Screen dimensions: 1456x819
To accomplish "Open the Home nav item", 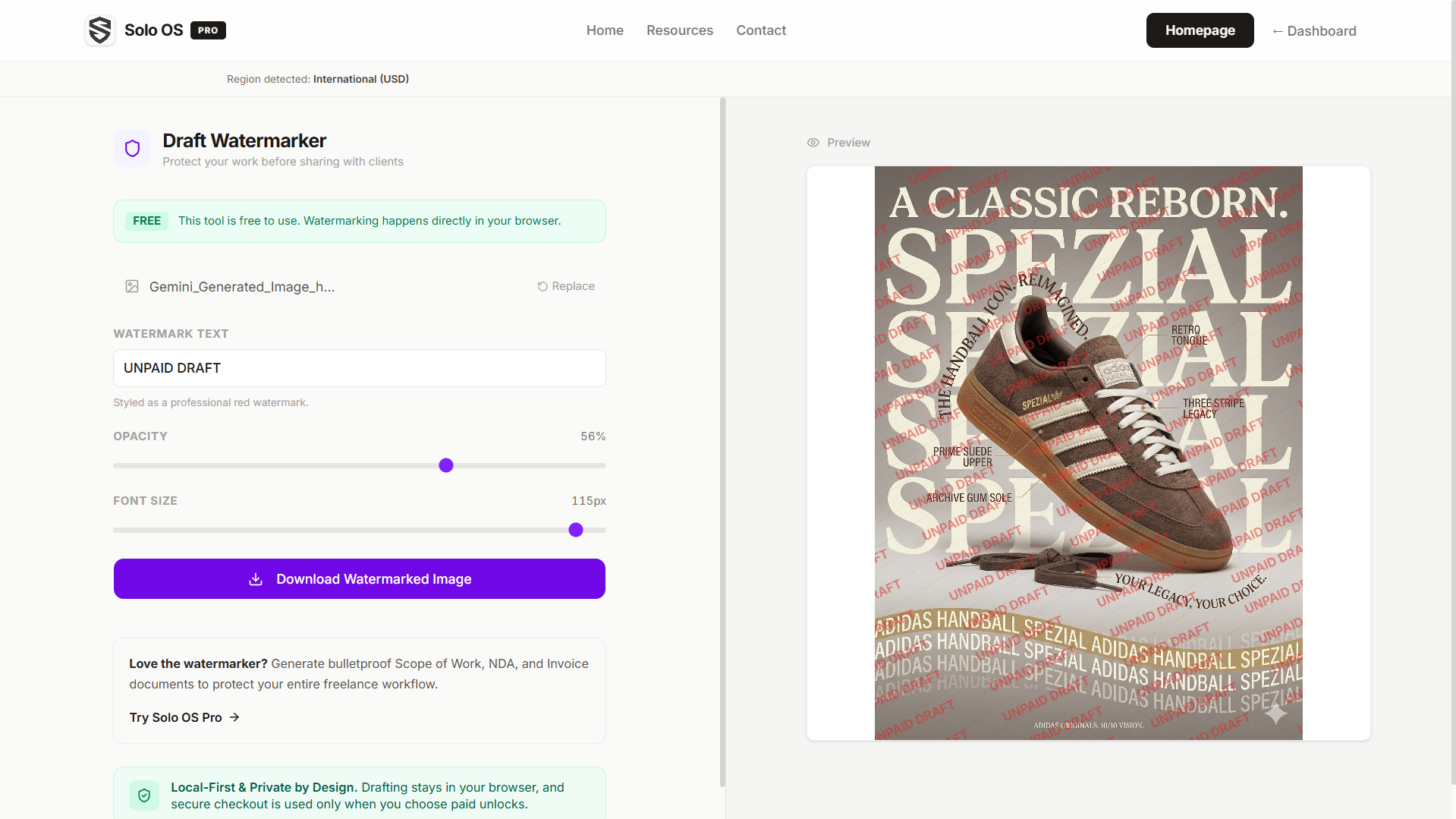I will click(x=605, y=30).
